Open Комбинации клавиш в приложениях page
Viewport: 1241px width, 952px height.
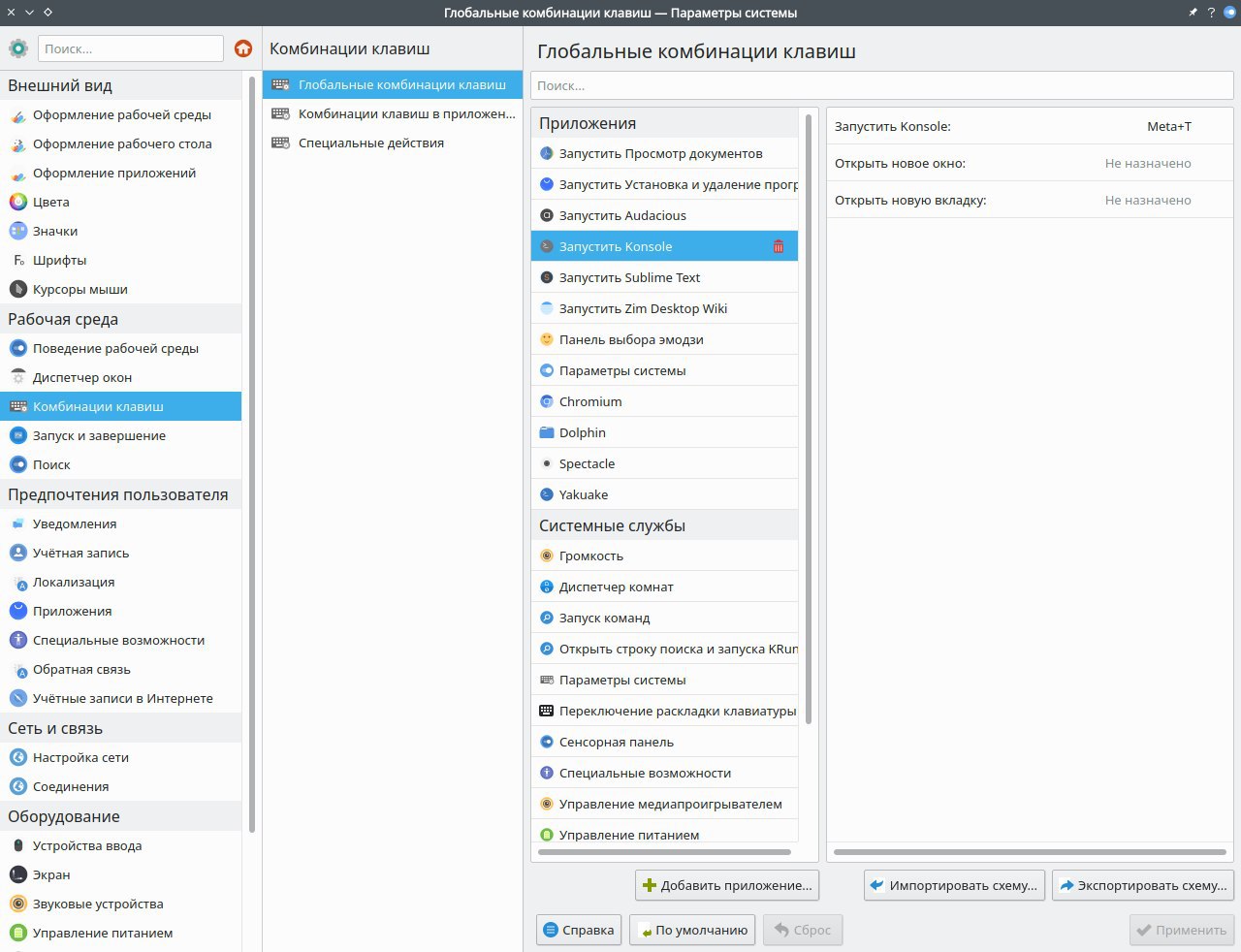(393, 113)
